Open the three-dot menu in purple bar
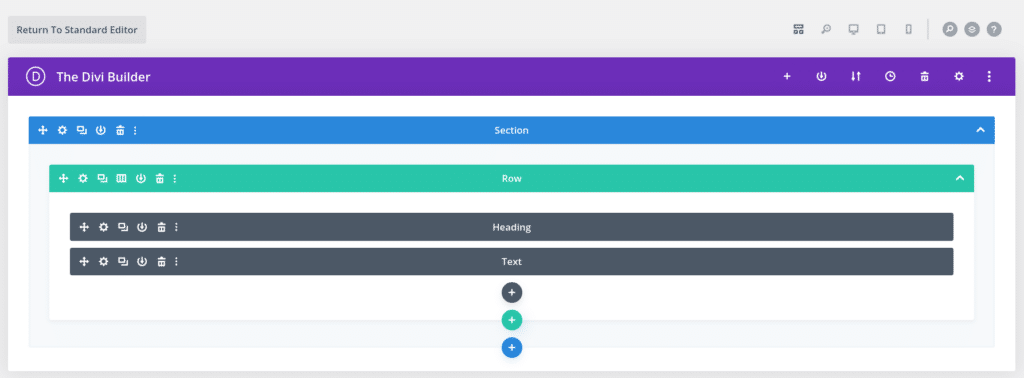This screenshot has height=378, width=1024. (989, 76)
